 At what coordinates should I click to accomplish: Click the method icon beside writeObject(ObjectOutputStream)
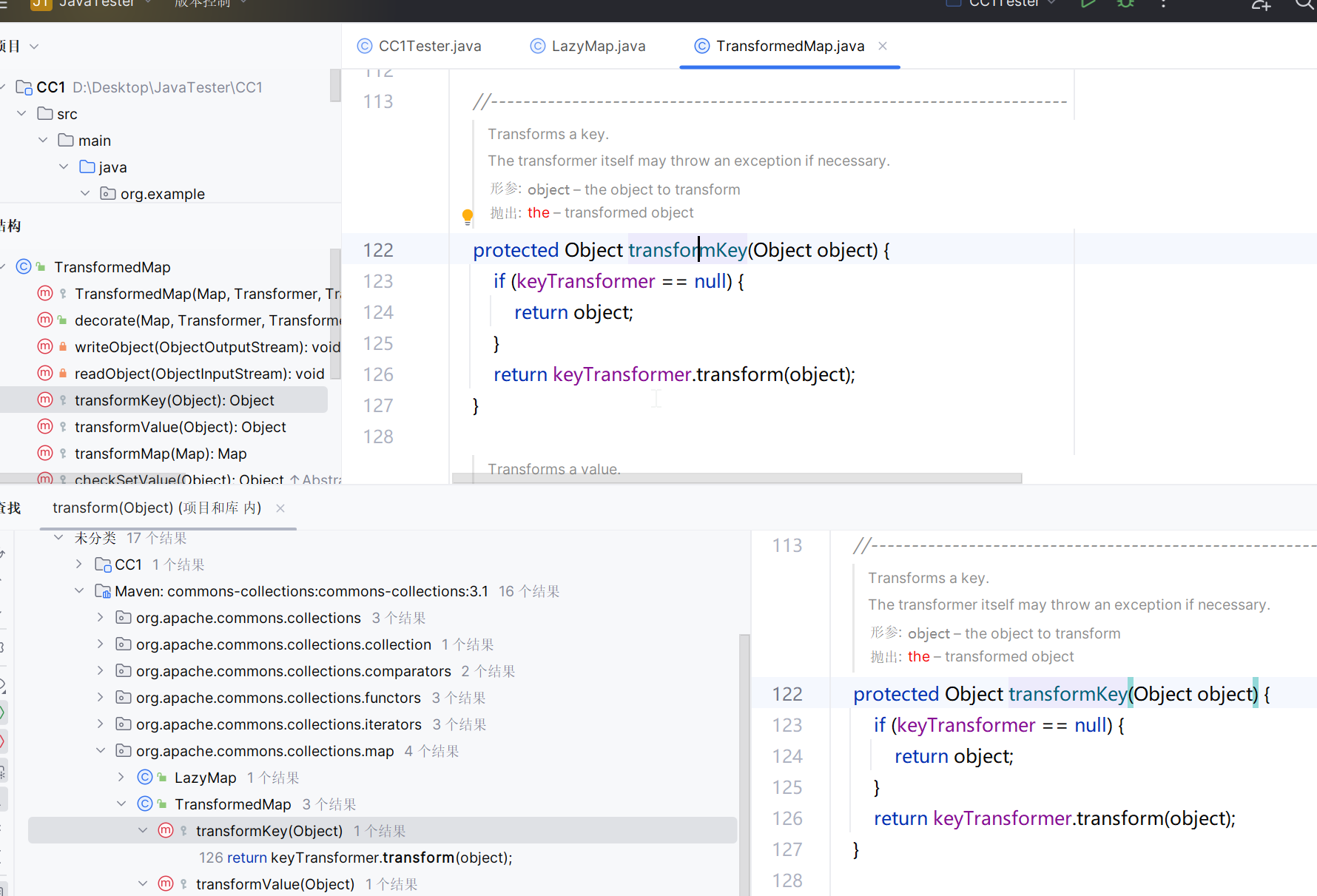[45, 346]
